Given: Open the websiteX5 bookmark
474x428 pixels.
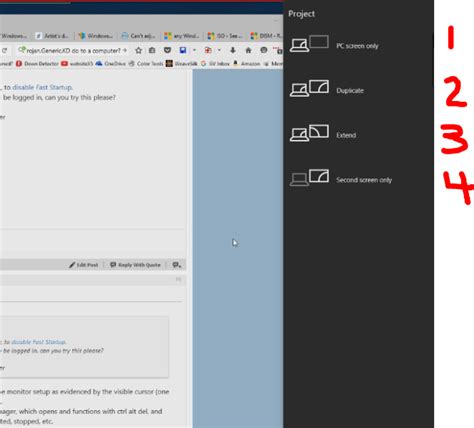Looking at the screenshot, I should [77, 63].
